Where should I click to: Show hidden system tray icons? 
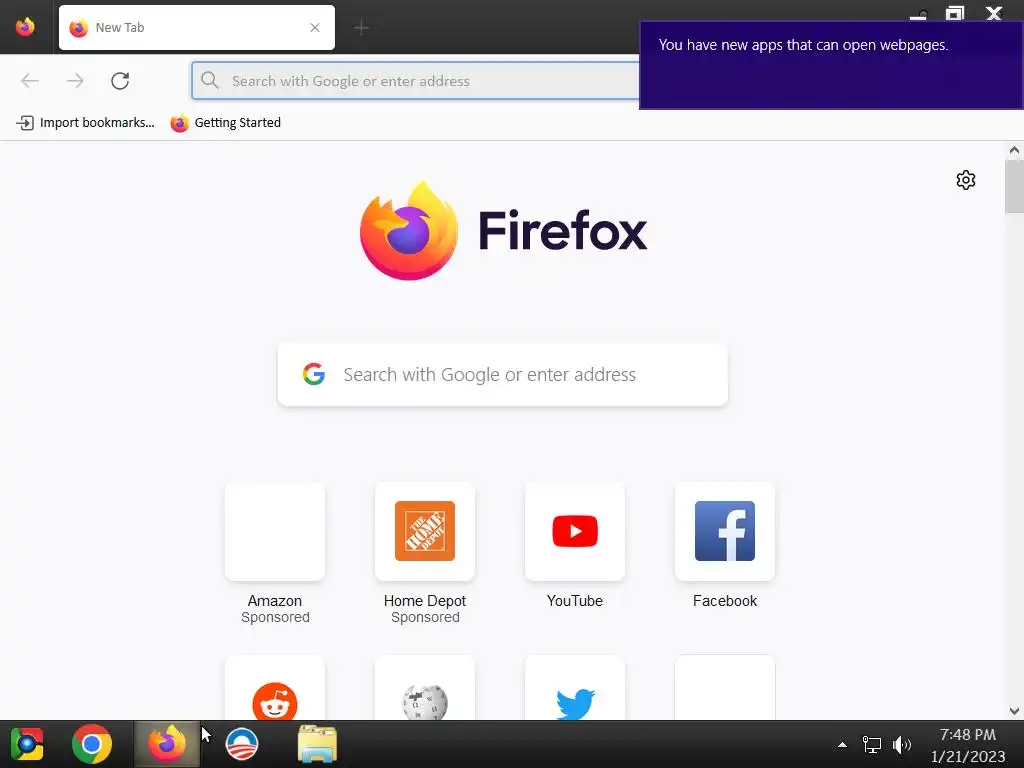(842, 744)
